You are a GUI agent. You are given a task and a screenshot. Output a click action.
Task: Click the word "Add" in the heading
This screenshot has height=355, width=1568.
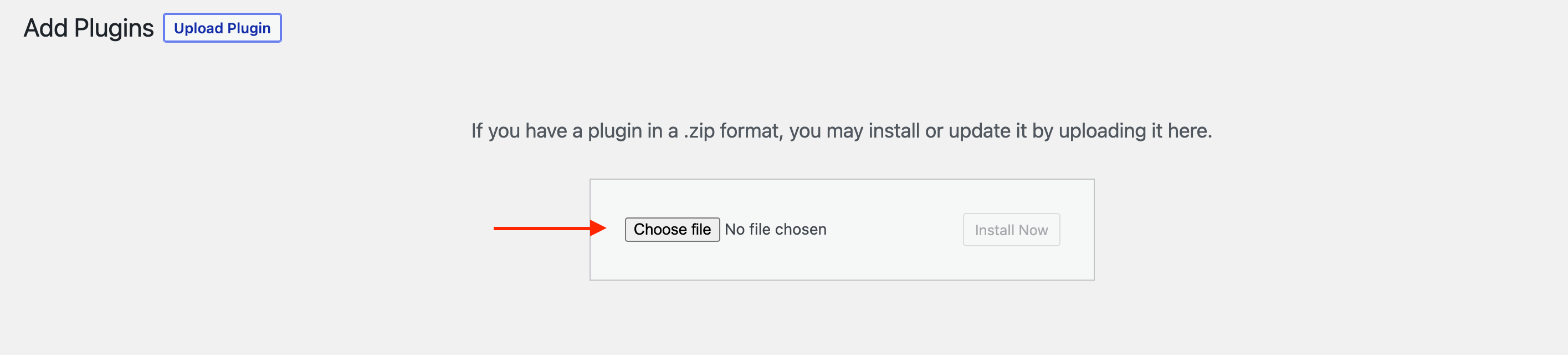[x=45, y=28]
